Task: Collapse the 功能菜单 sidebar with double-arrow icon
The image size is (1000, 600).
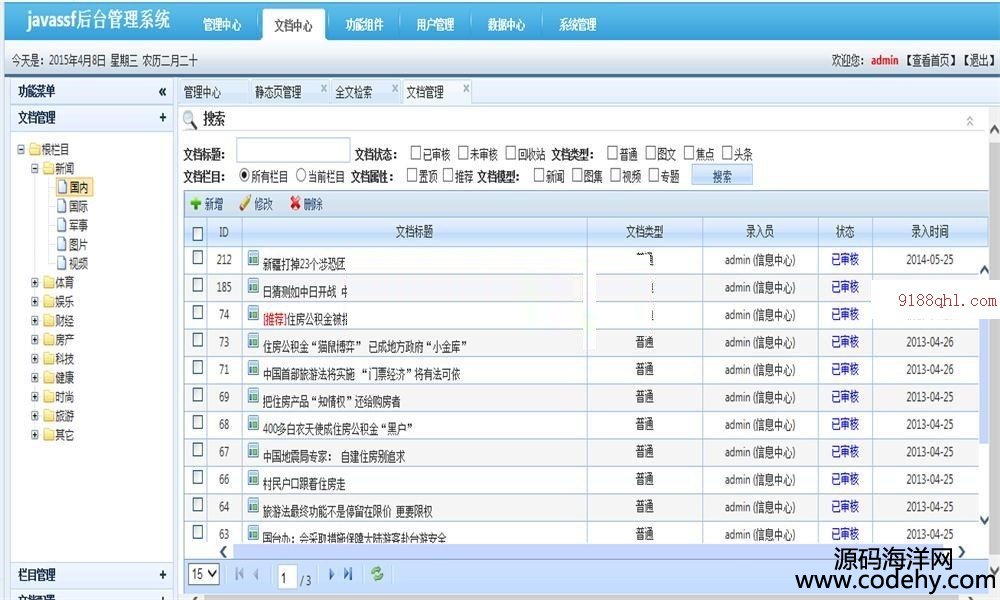Action: click(163, 92)
